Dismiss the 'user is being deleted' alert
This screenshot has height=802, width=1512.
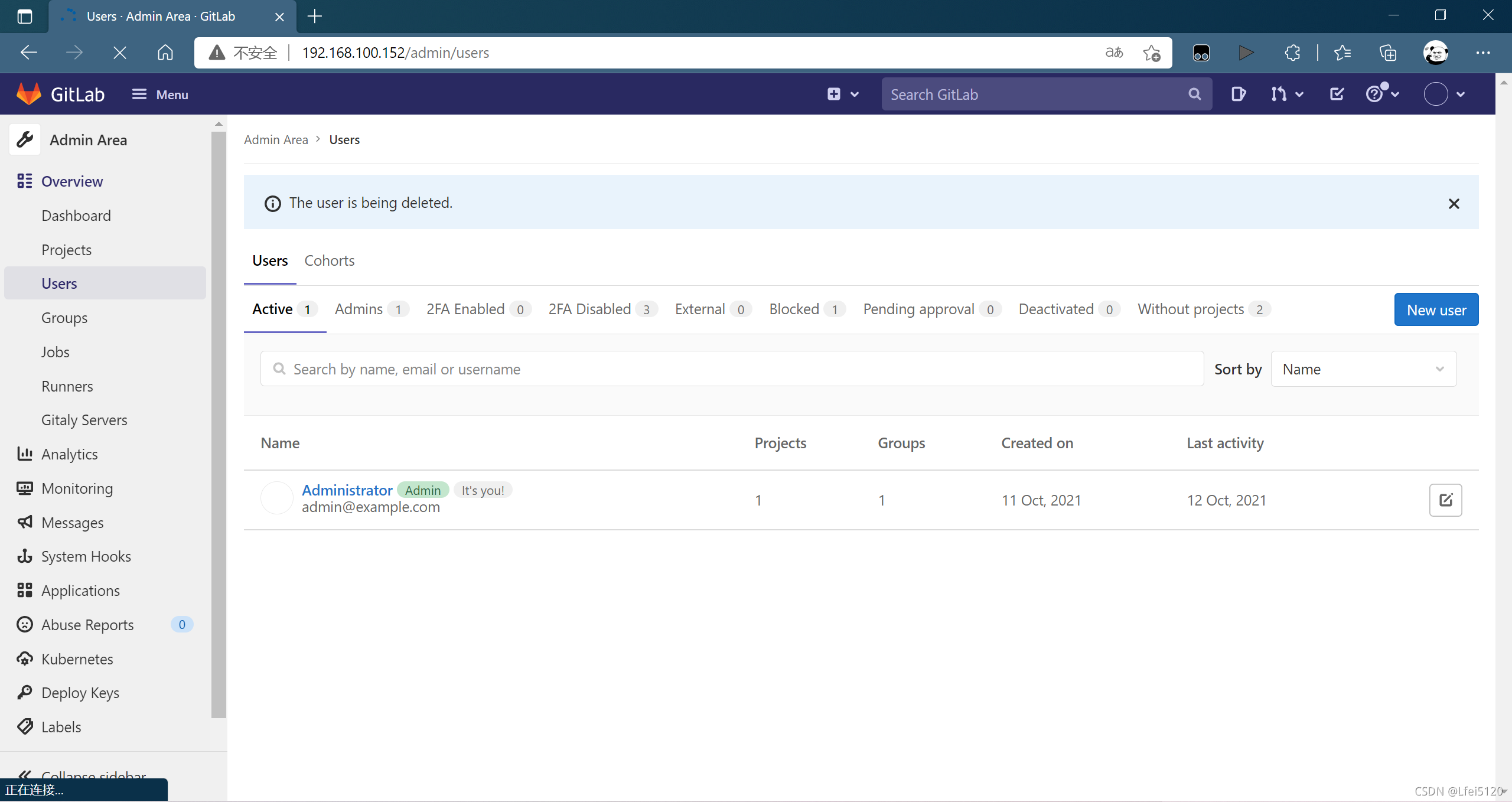[1454, 204]
